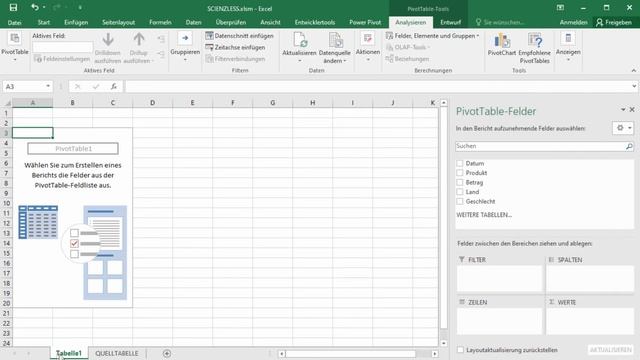Screen dimensions: 640x360
Task: Check the Produkt field checkbox
Action: pos(460,173)
